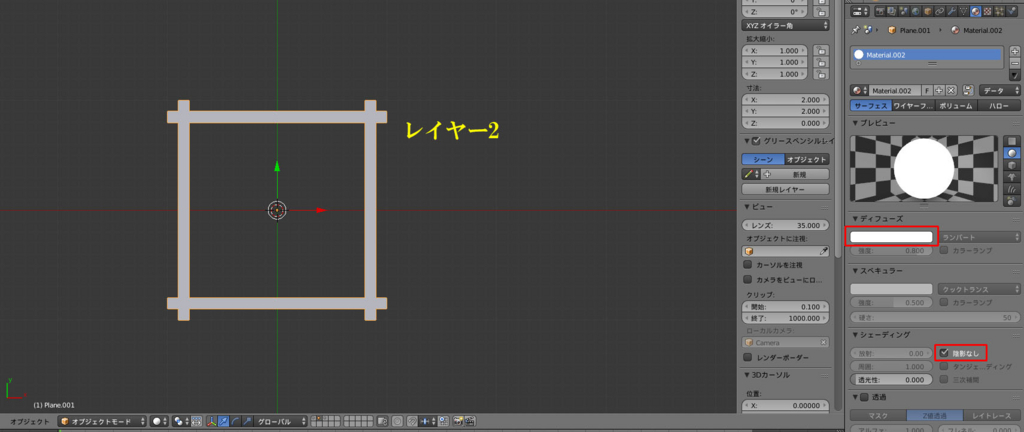Click the node tree toggle icon beside Data
The width and height of the screenshot is (1024, 432).
968,91
